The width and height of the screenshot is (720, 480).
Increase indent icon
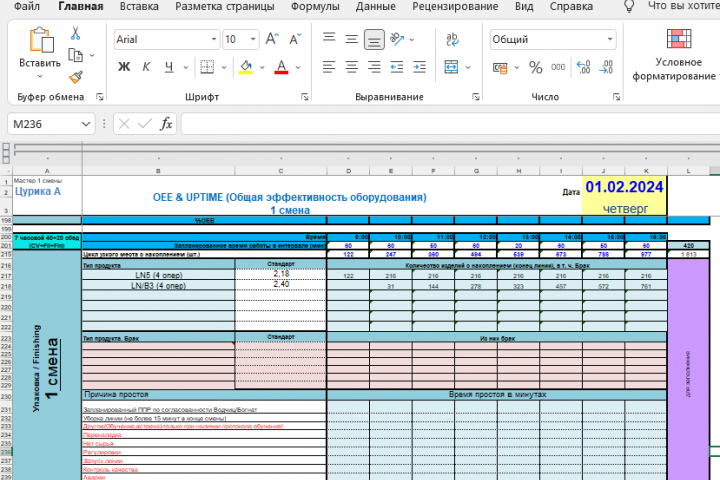(x=419, y=67)
